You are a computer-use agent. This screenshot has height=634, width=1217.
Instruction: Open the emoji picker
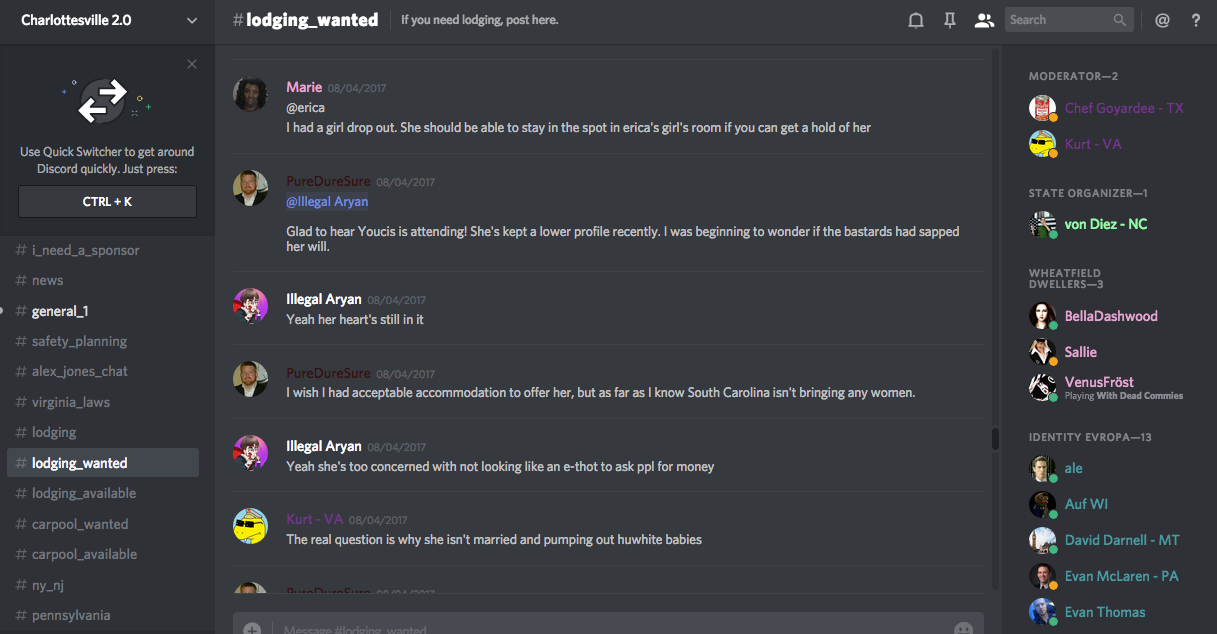963,629
